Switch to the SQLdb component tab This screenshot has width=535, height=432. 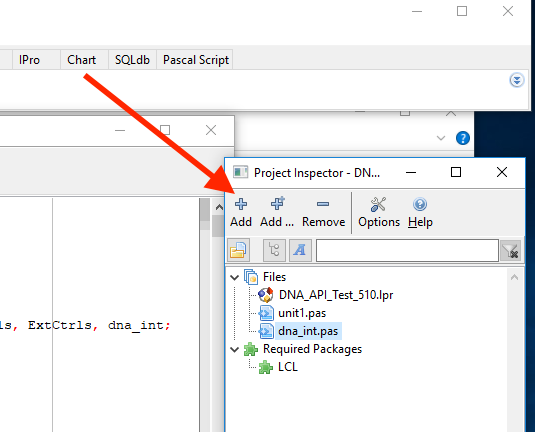(132, 60)
